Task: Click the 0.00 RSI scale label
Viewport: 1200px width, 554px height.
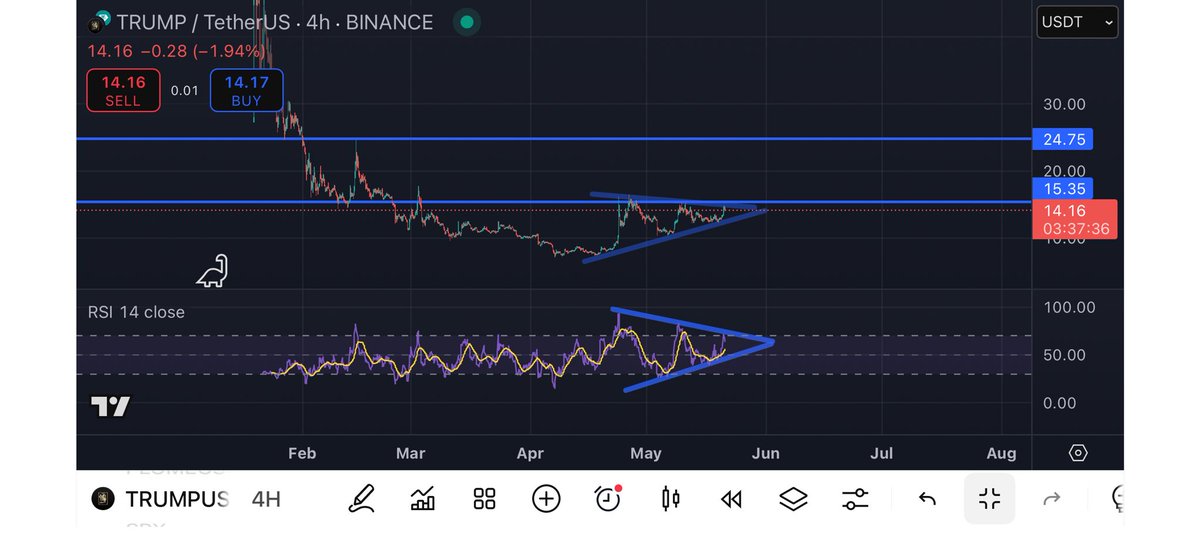Action: [x=1060, y=403]
